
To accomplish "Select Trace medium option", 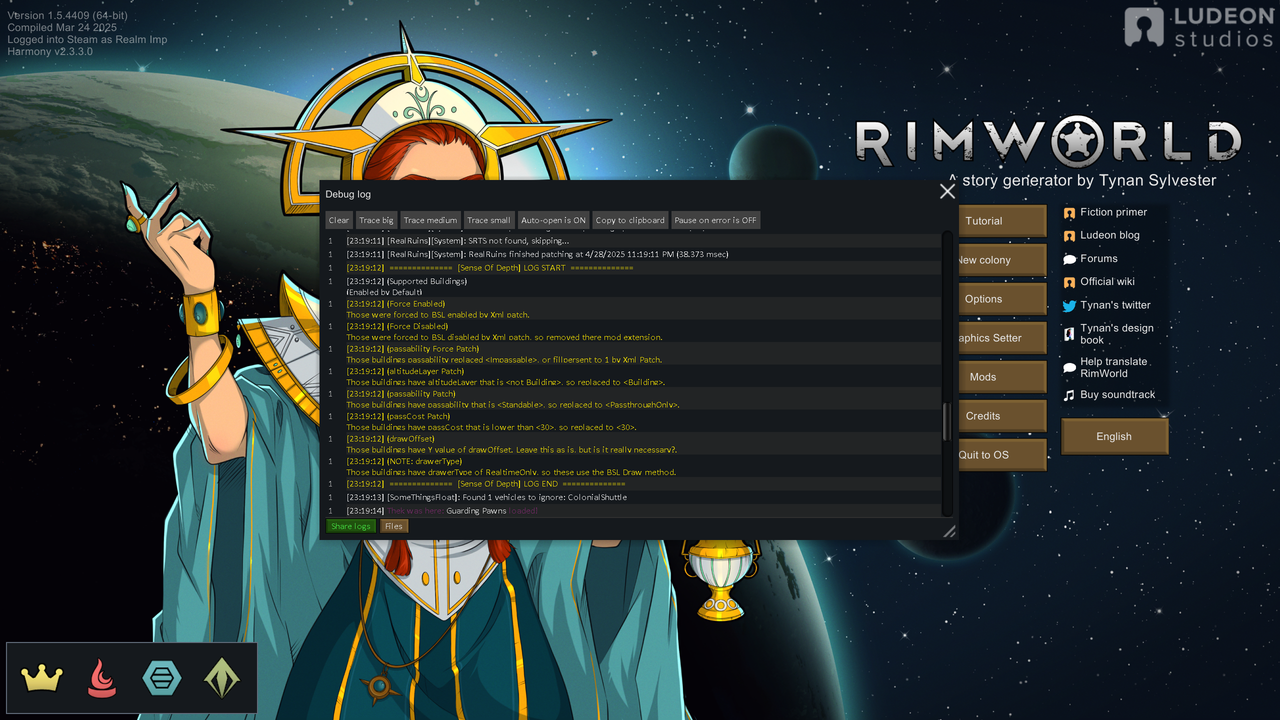I will (430, 220).
